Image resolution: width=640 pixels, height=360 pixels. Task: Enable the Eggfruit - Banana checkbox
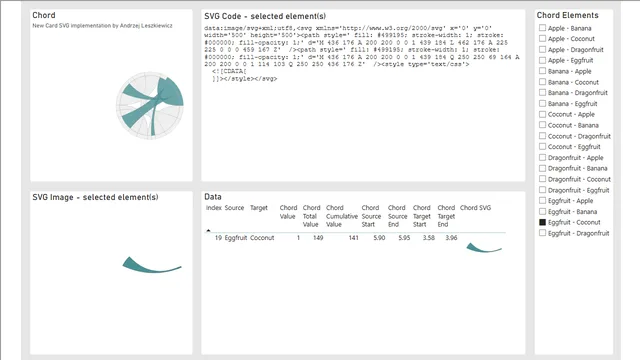[x=542, y=211]
